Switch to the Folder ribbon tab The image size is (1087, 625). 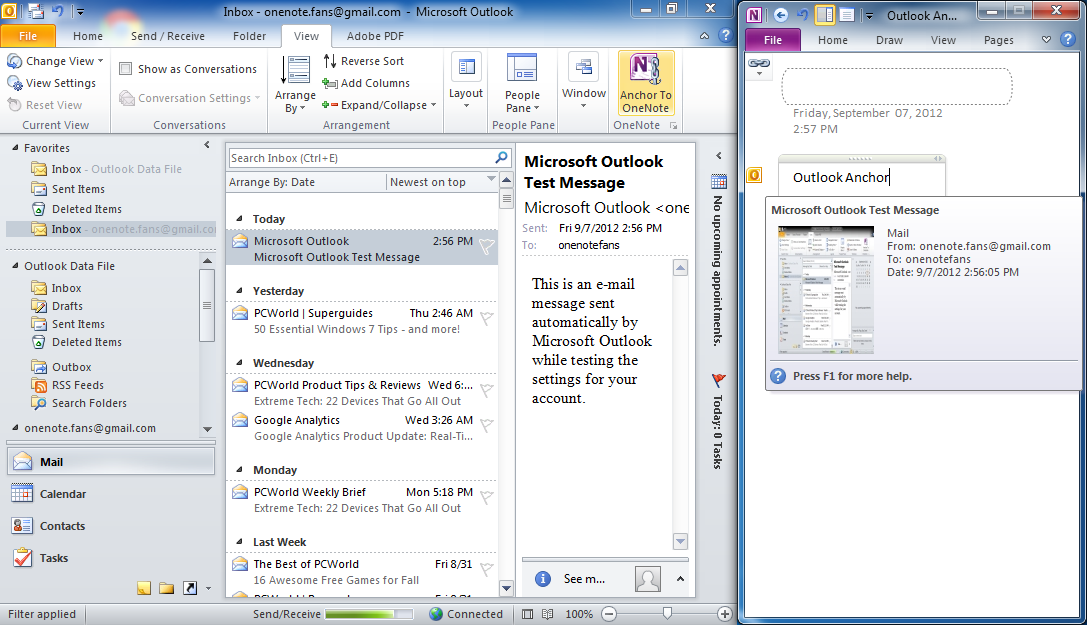click(x=250, y=36)
